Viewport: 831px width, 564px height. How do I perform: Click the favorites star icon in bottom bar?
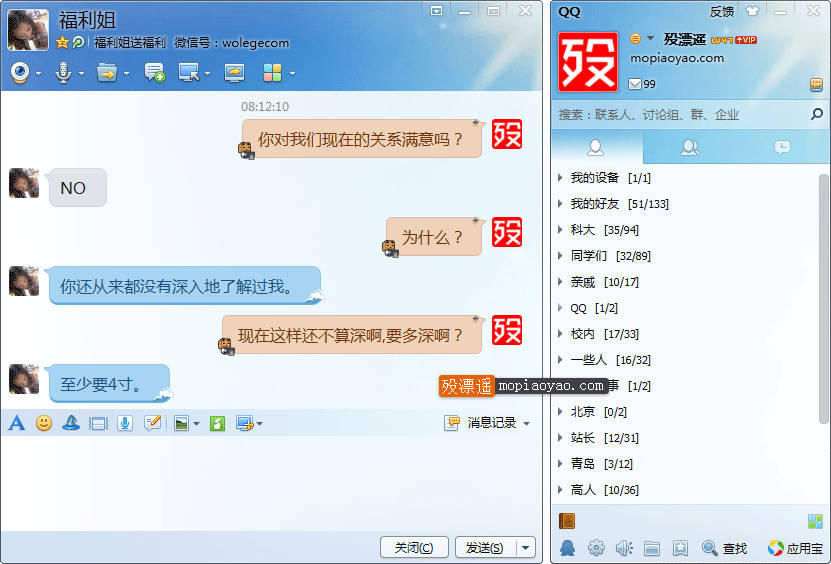click(x=680, y=548)
